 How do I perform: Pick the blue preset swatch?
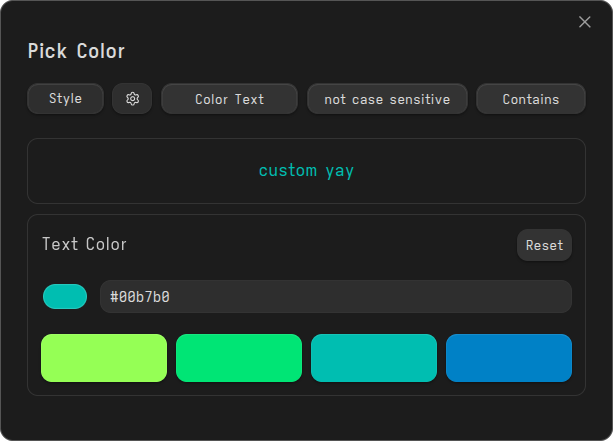[509, 358]
